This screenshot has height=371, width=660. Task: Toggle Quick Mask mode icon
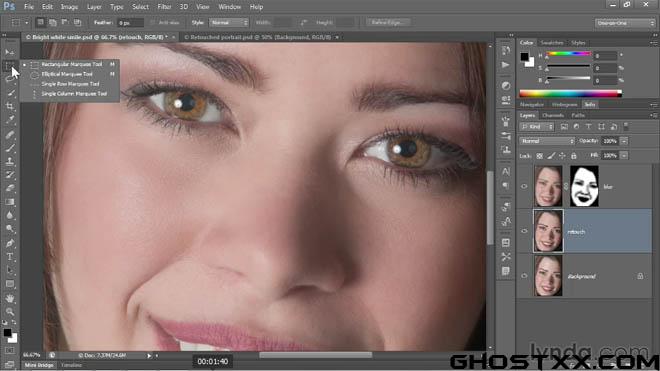(9, 350)
